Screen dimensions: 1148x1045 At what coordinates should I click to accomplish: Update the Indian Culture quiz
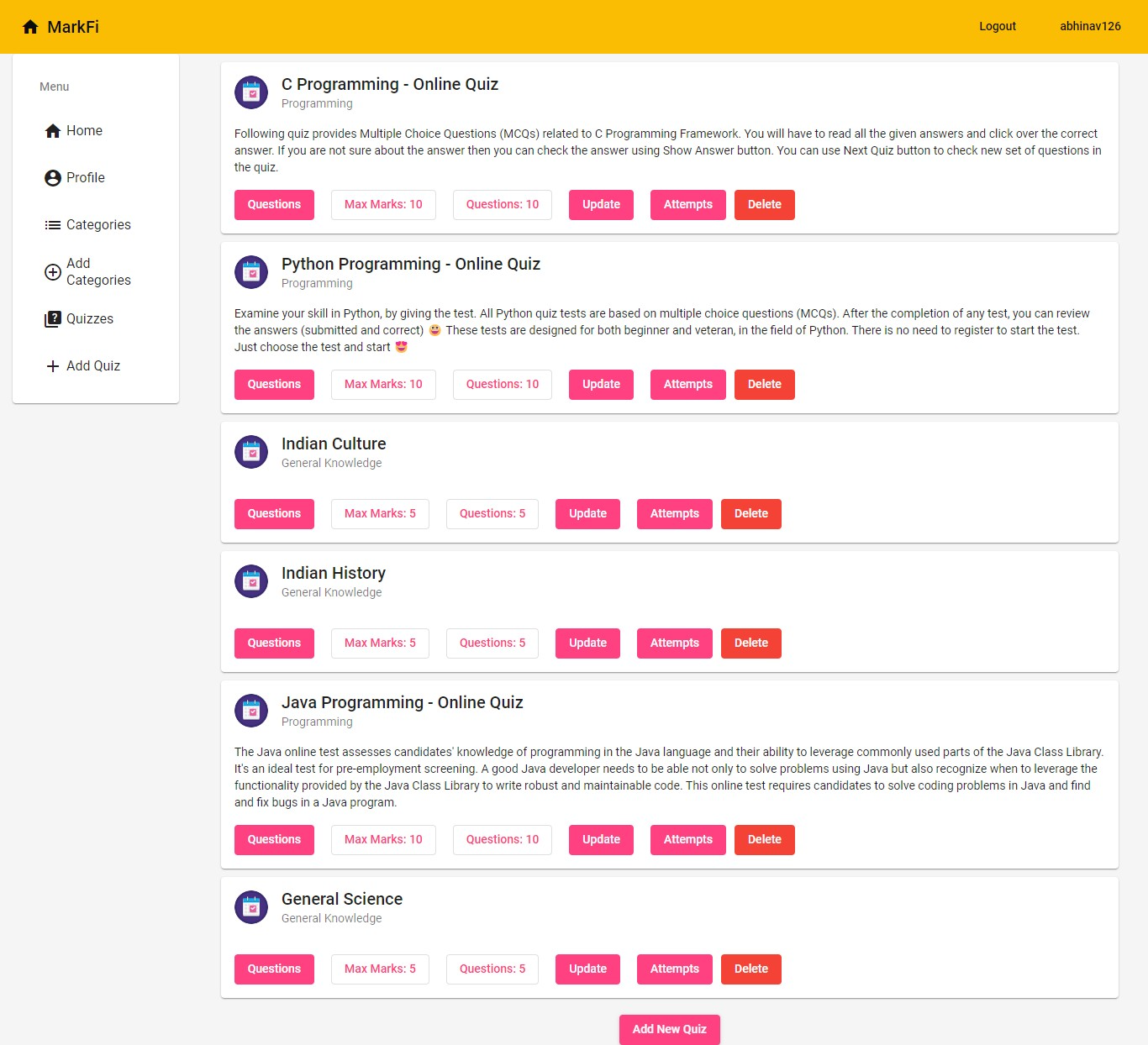point(587,514)
